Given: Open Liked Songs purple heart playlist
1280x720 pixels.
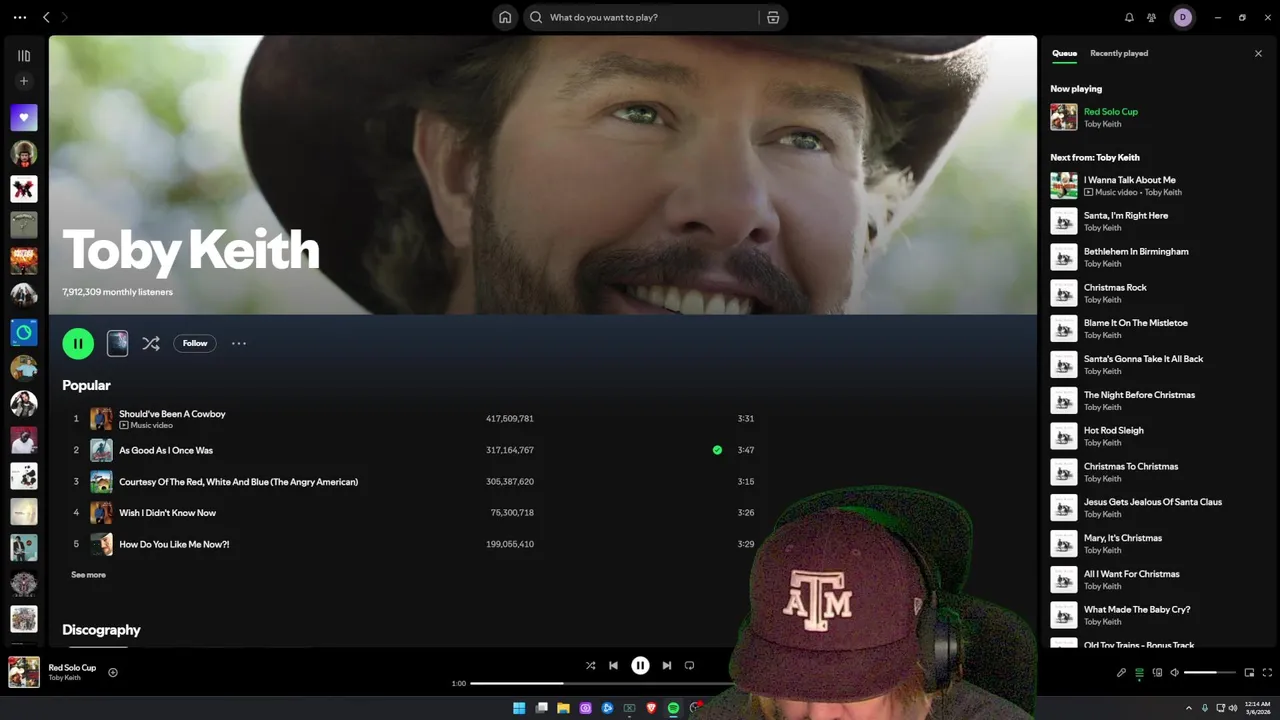Looking at the screenshot, I should pyautogui.click(x=24, y=117).
